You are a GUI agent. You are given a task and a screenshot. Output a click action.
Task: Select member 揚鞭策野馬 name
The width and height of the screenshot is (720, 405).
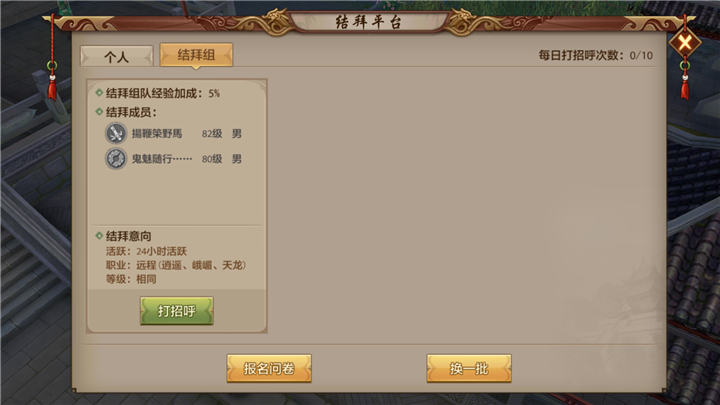click(157, 134)
